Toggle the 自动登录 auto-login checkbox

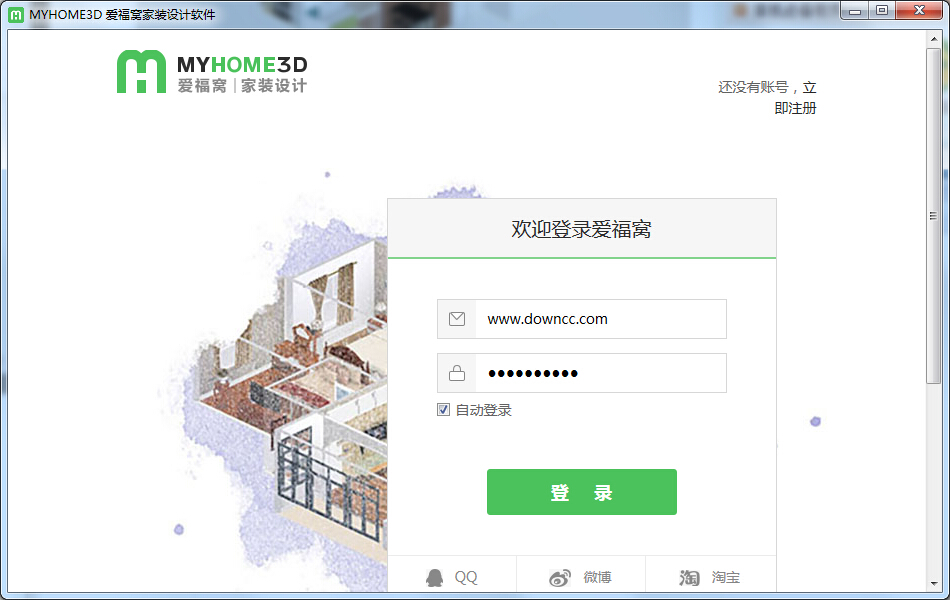pos(443,409)
